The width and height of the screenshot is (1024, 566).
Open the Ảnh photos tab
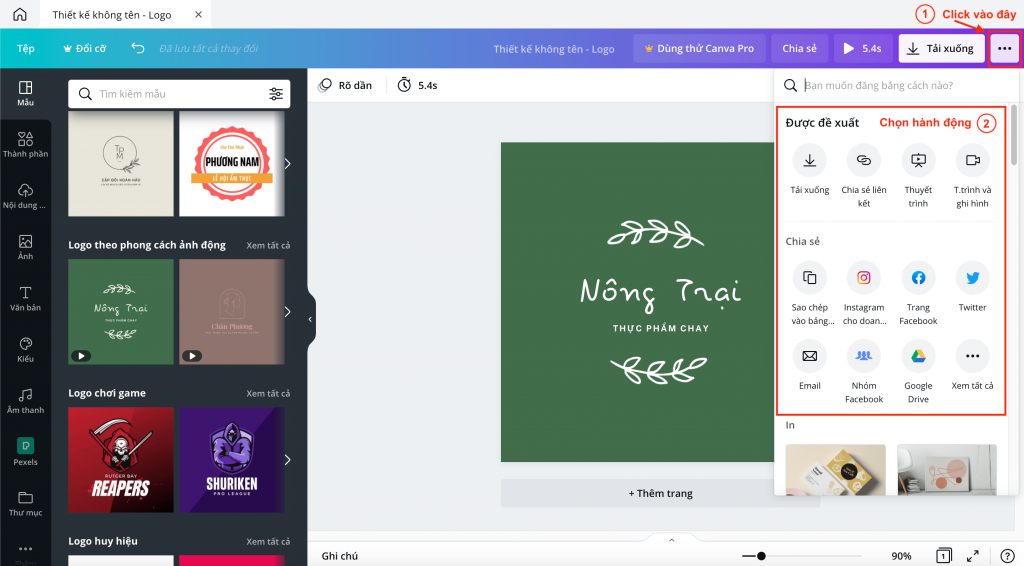[25, 247]
